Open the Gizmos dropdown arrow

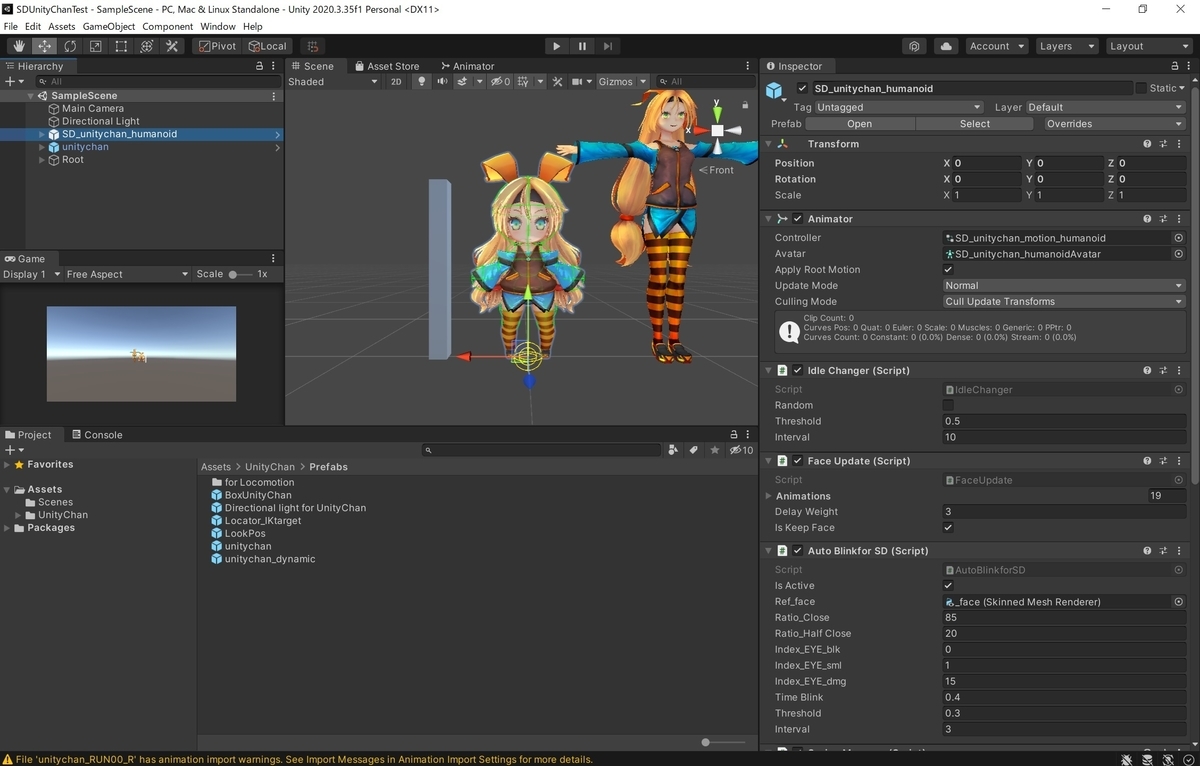tap(643, 82)
